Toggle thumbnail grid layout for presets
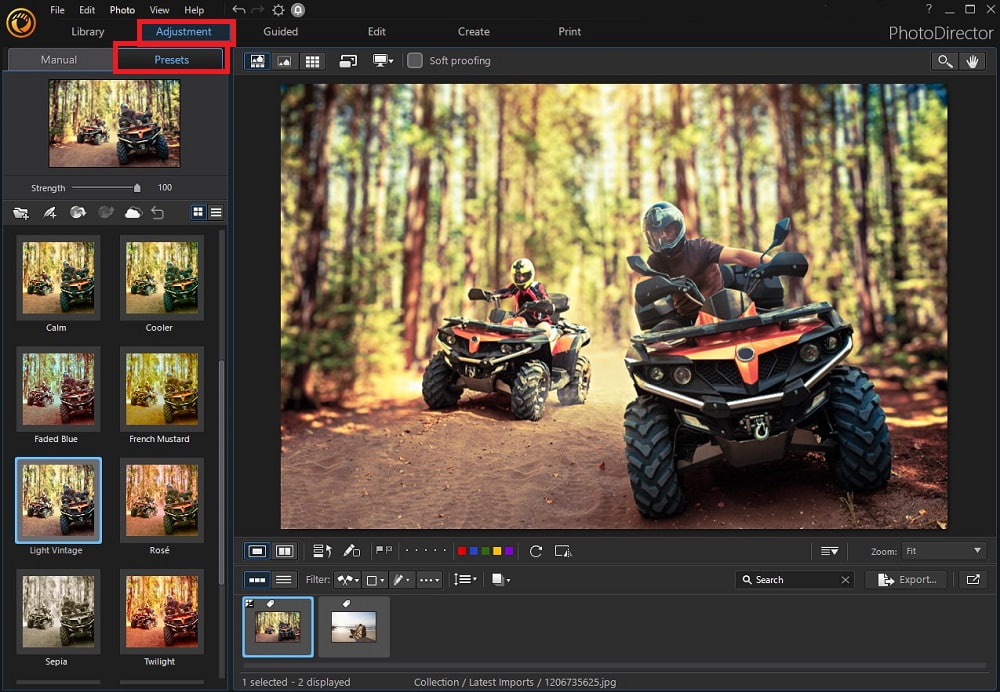The image size is (1000, 692). [198, 212]
